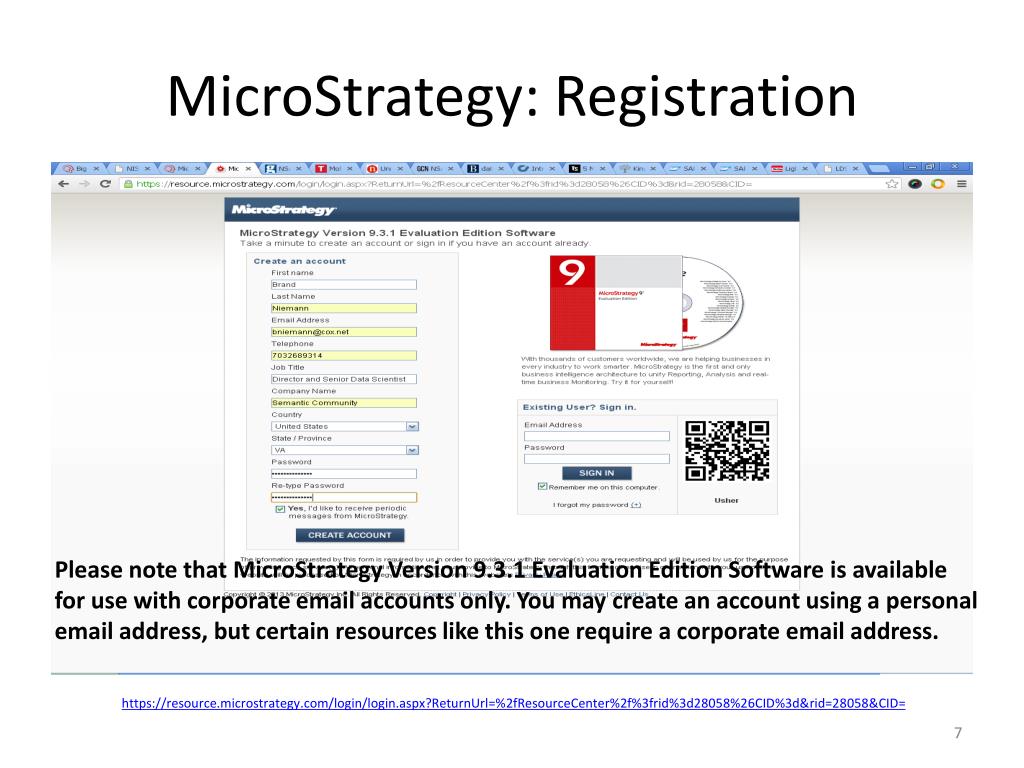Click the orange ring extension icon
1024x768 pixels.
click(938, 184)
